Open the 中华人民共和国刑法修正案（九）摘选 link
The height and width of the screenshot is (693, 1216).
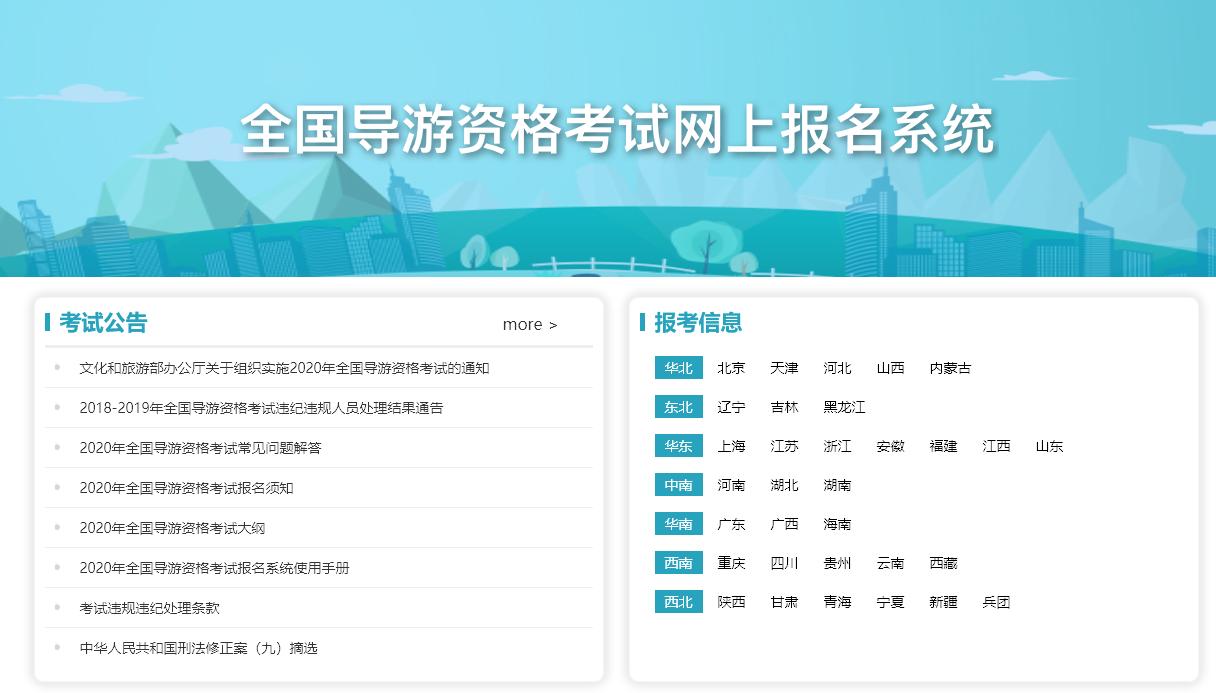(x=198, y=648)
